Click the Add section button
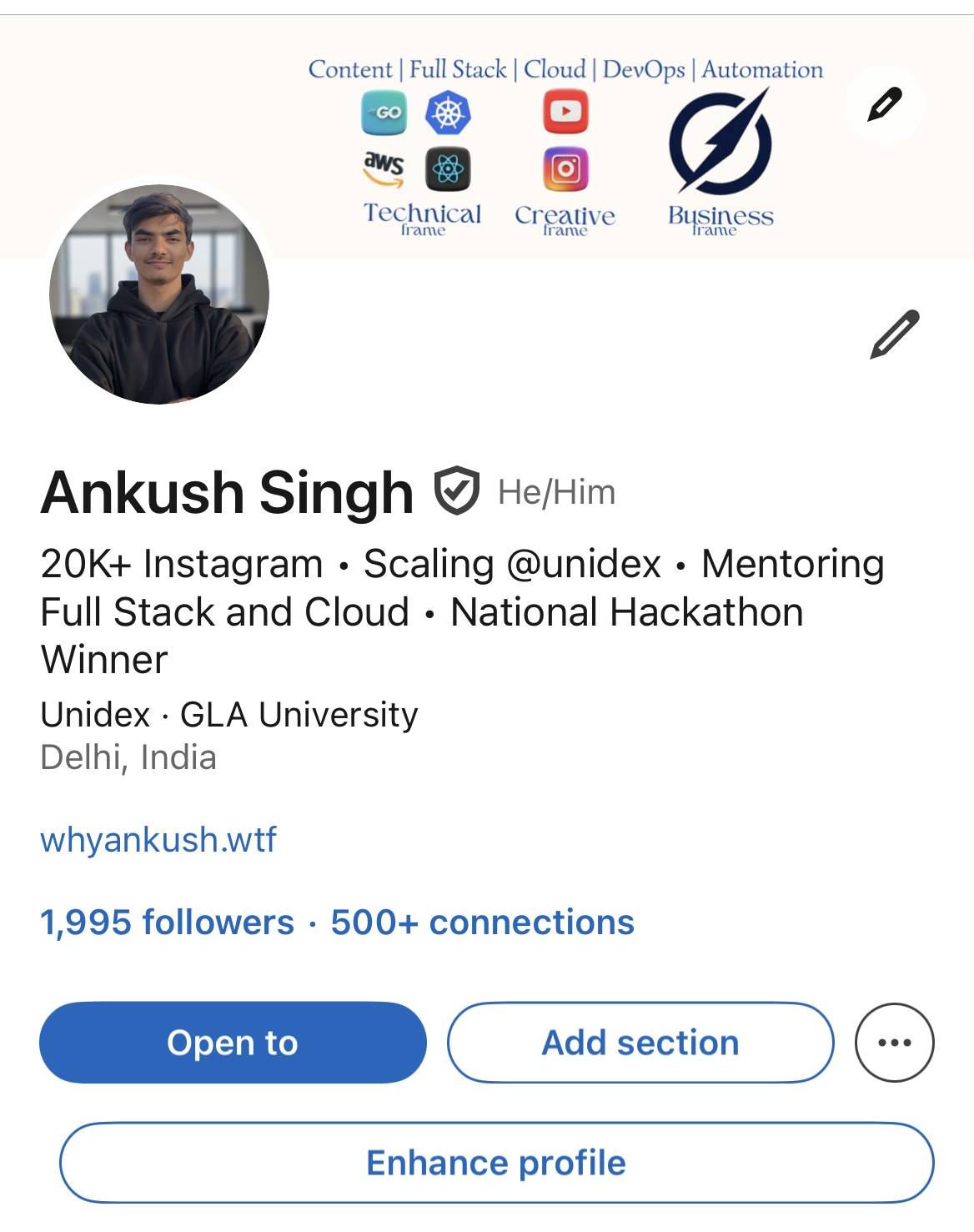974x1232 pixels. point(640,1043)
